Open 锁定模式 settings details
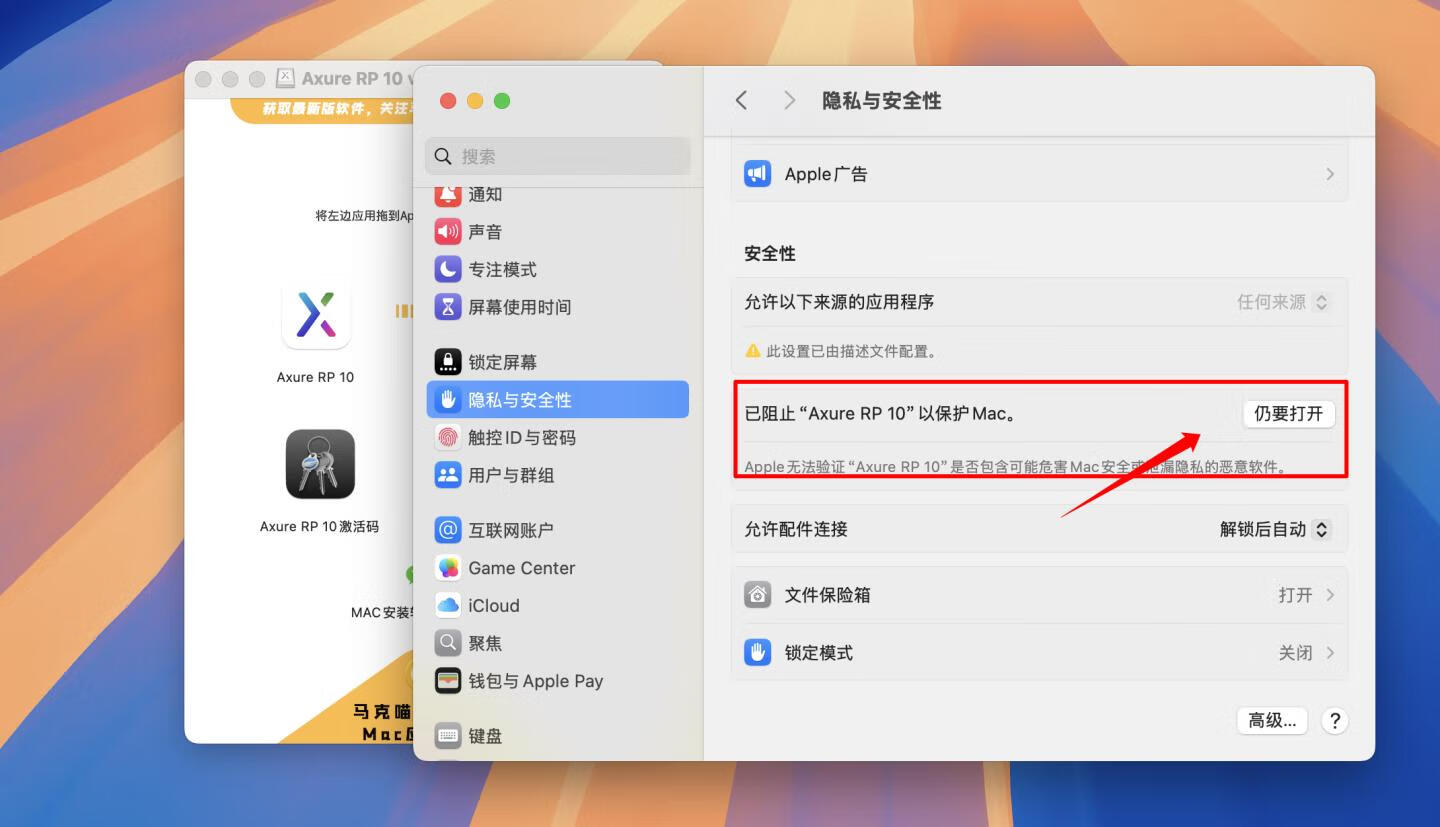Screen dimensions: 1440x827 (1331, 652)
